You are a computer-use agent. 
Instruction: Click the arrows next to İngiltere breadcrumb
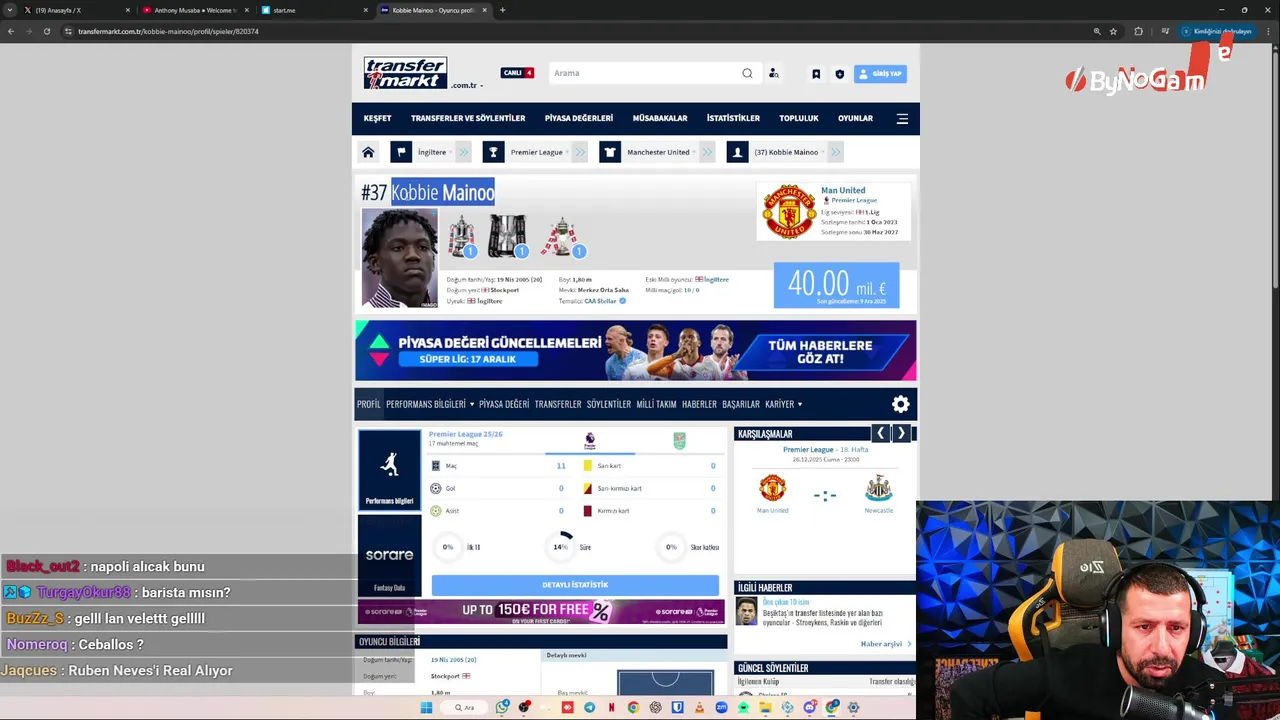[465, 152]
